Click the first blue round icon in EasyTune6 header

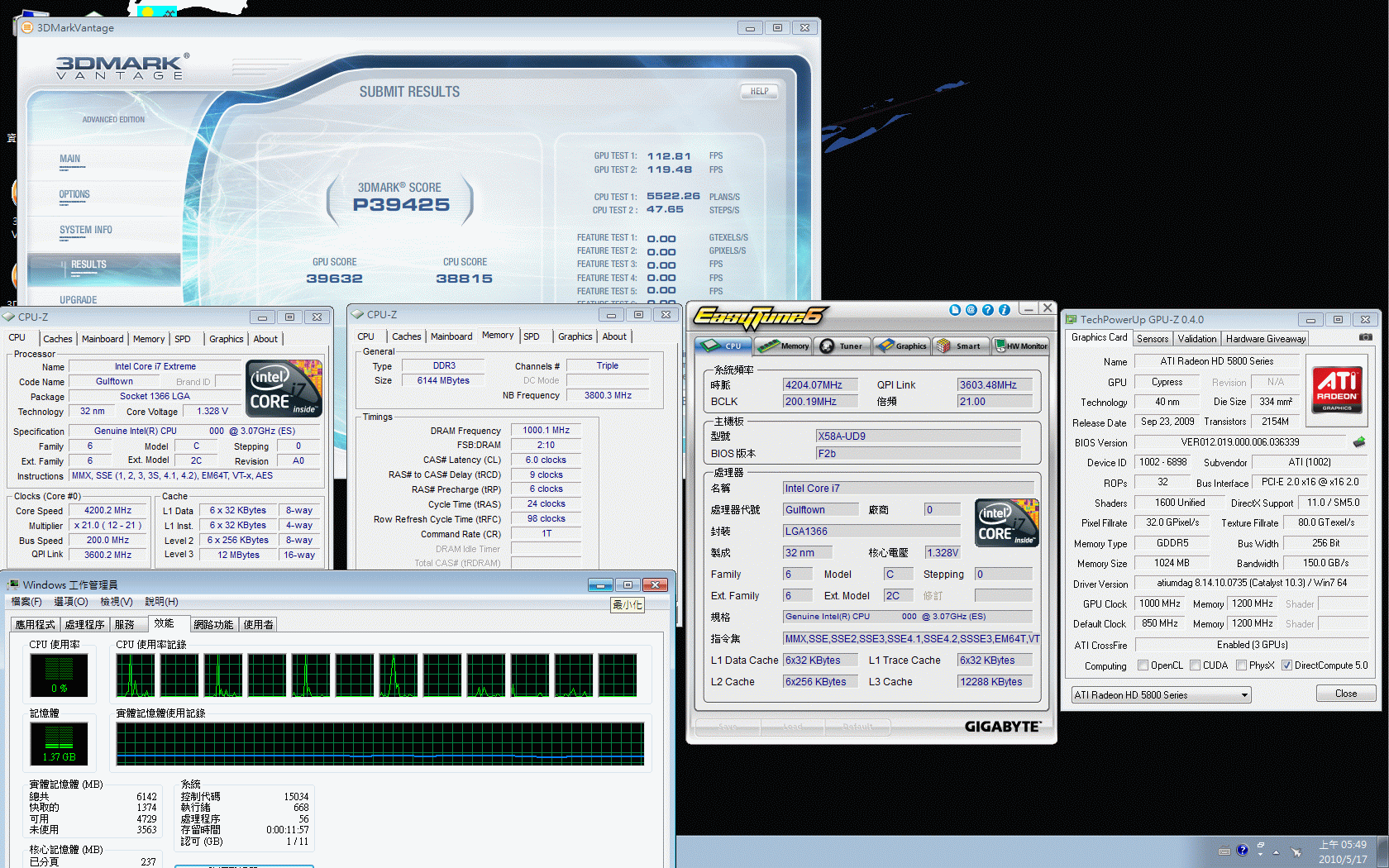coord(955,310)
